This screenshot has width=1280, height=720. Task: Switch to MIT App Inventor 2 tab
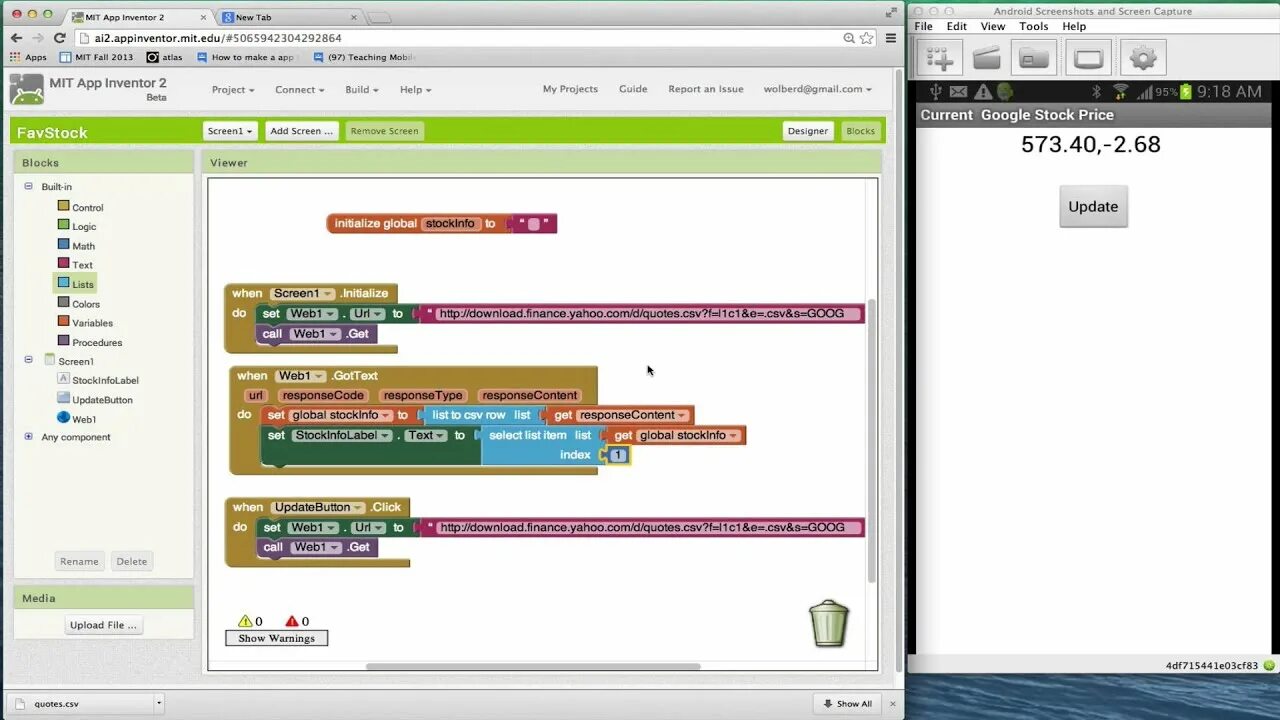(140, 17)
